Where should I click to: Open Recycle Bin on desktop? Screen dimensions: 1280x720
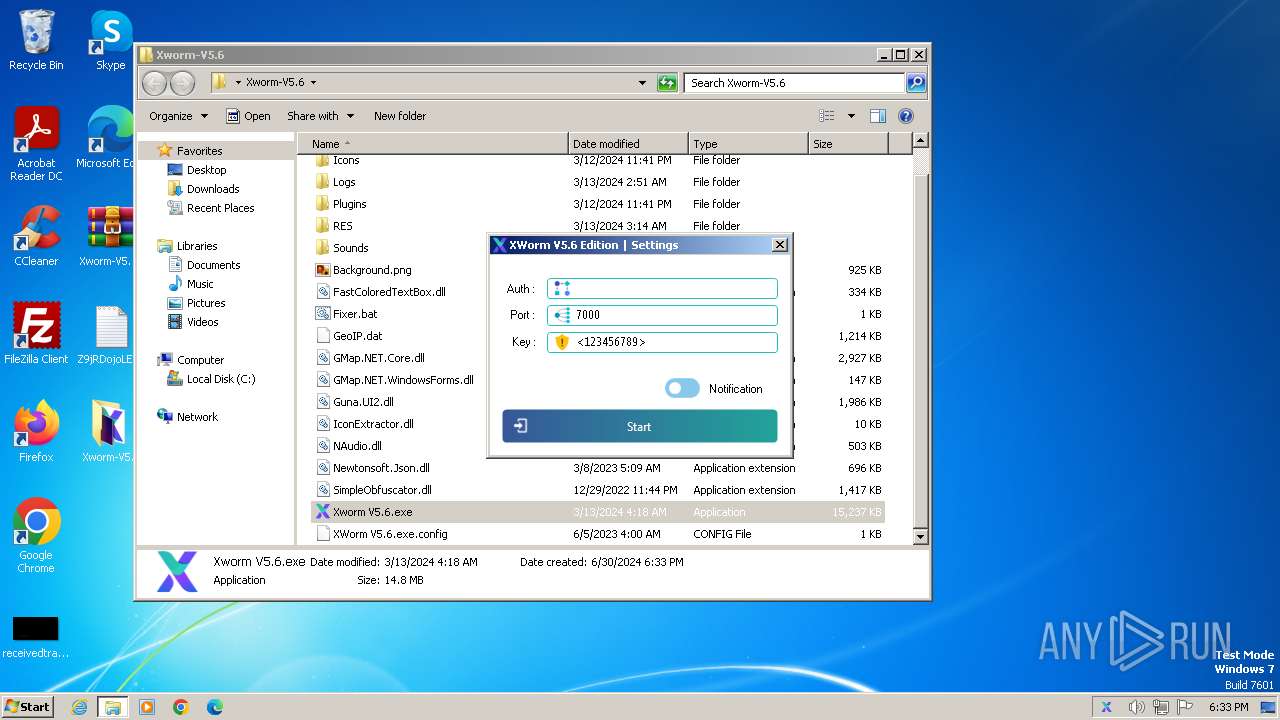pyautogui.click(x=36, y=41)
